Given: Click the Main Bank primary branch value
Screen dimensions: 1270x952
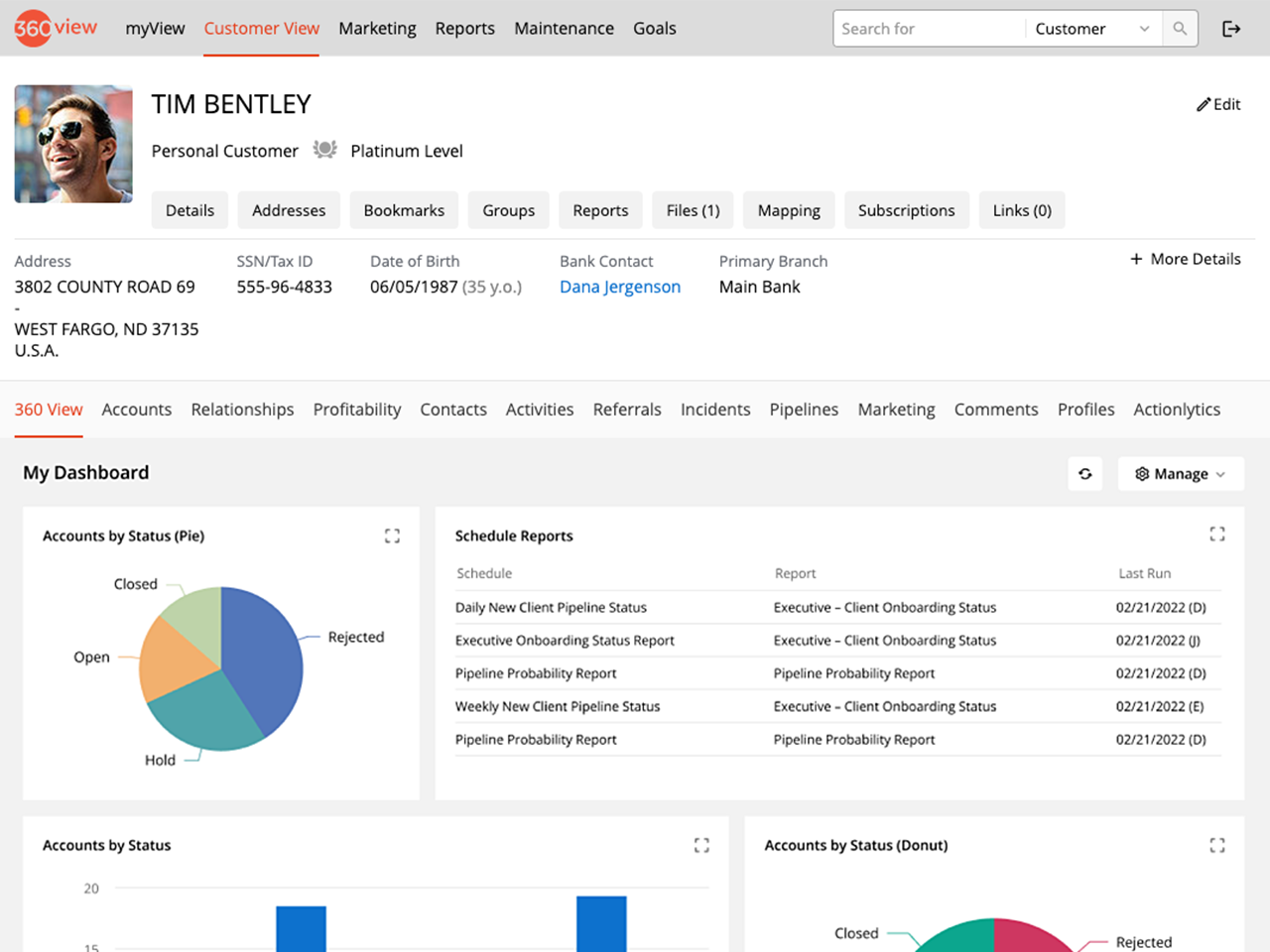Looking at the screenshot, I should tap(759, 287).
